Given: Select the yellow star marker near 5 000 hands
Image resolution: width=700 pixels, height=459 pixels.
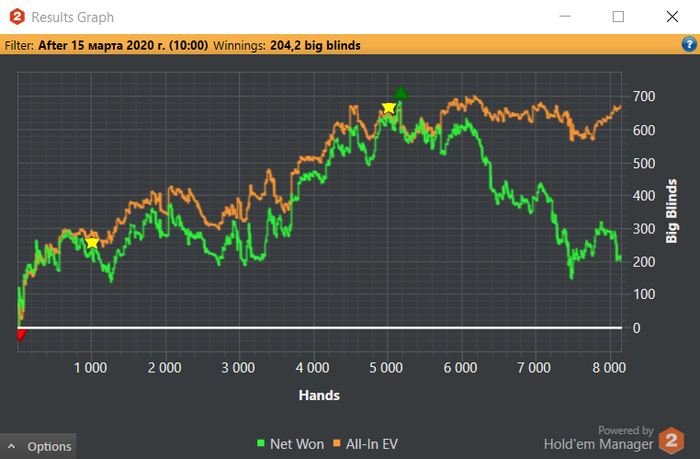Looking at the screenshot, I should point(388,107).
